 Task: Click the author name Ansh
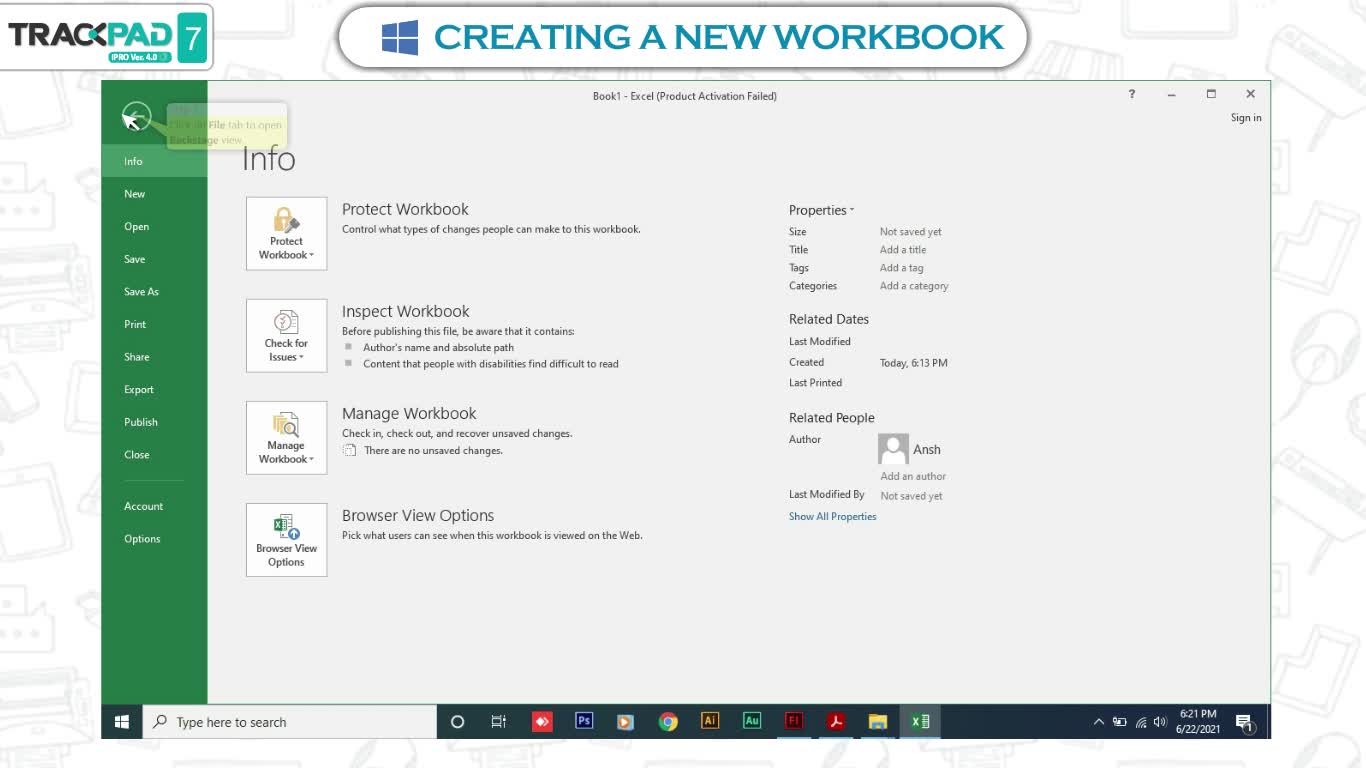click(926, 449)
